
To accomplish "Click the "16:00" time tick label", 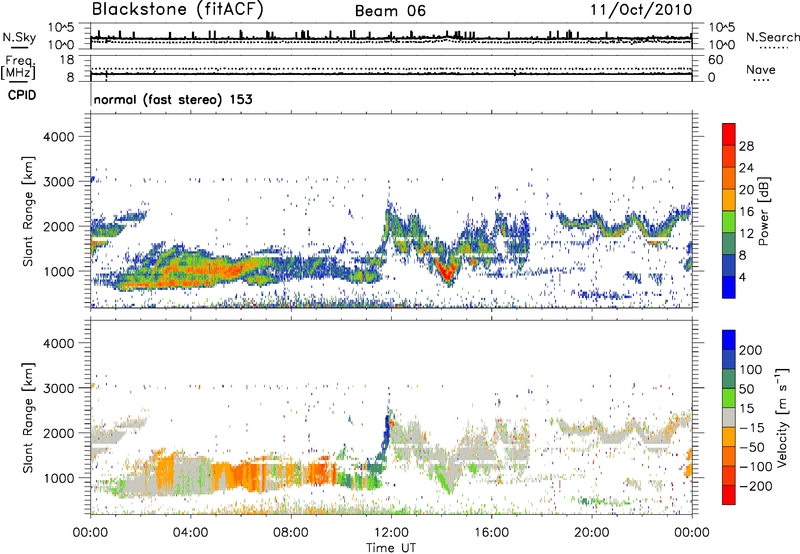I will [x=491, y=533].
